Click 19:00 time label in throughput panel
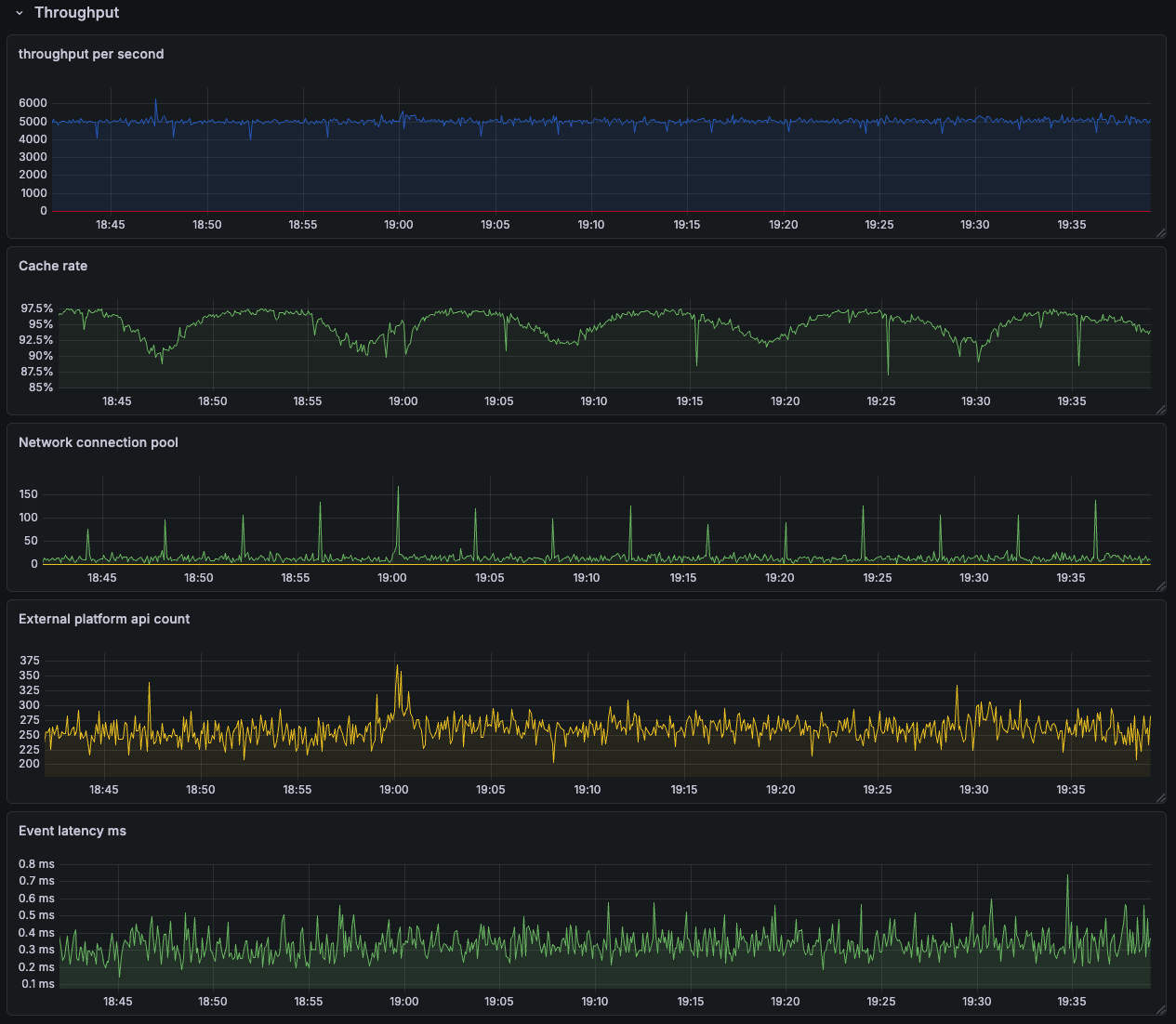Image resolution: width=1176 pixels, height=1024 pixels. pos(399,225)
